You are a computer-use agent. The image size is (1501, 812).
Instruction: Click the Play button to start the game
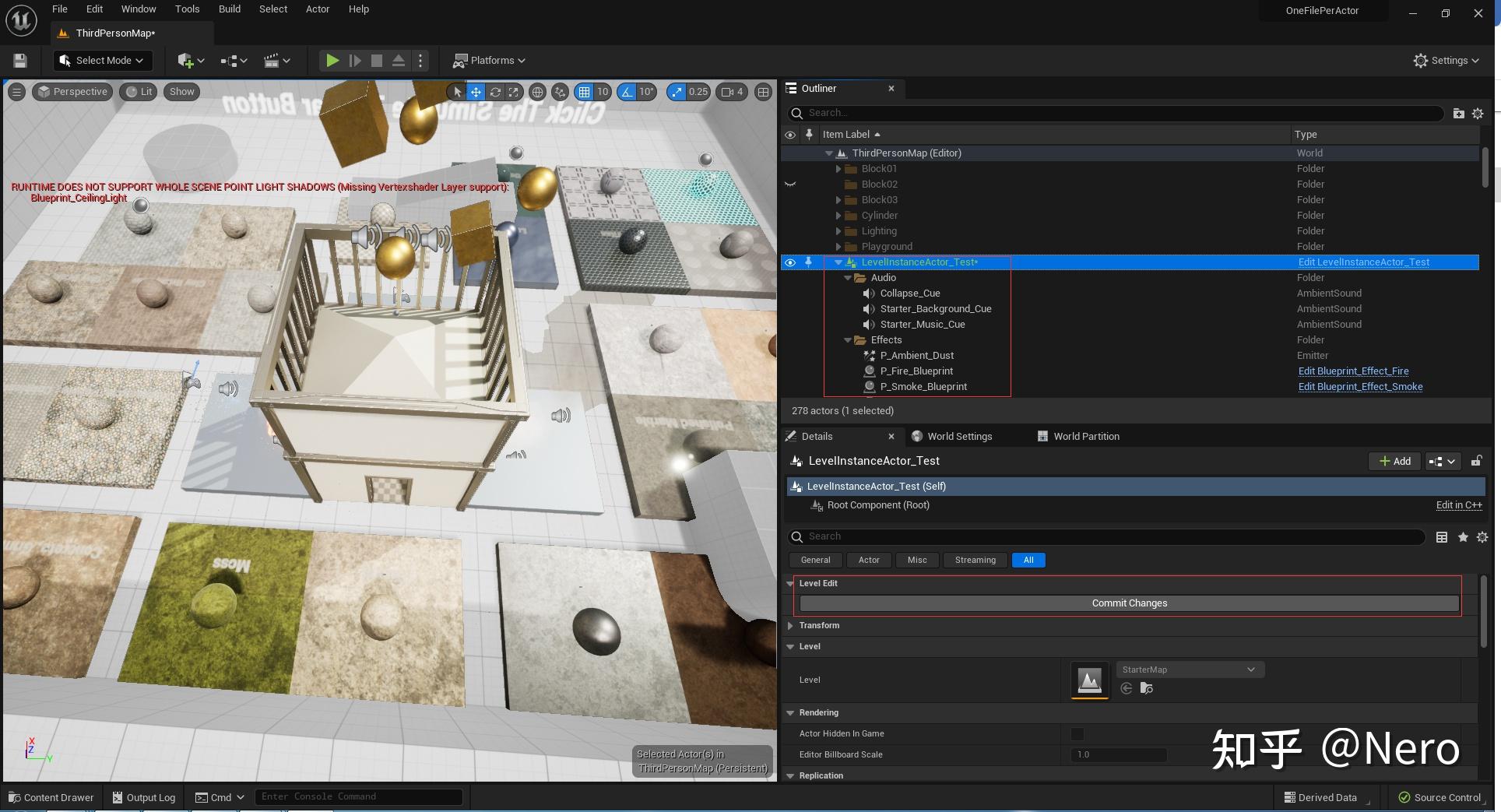pos(332,60)
